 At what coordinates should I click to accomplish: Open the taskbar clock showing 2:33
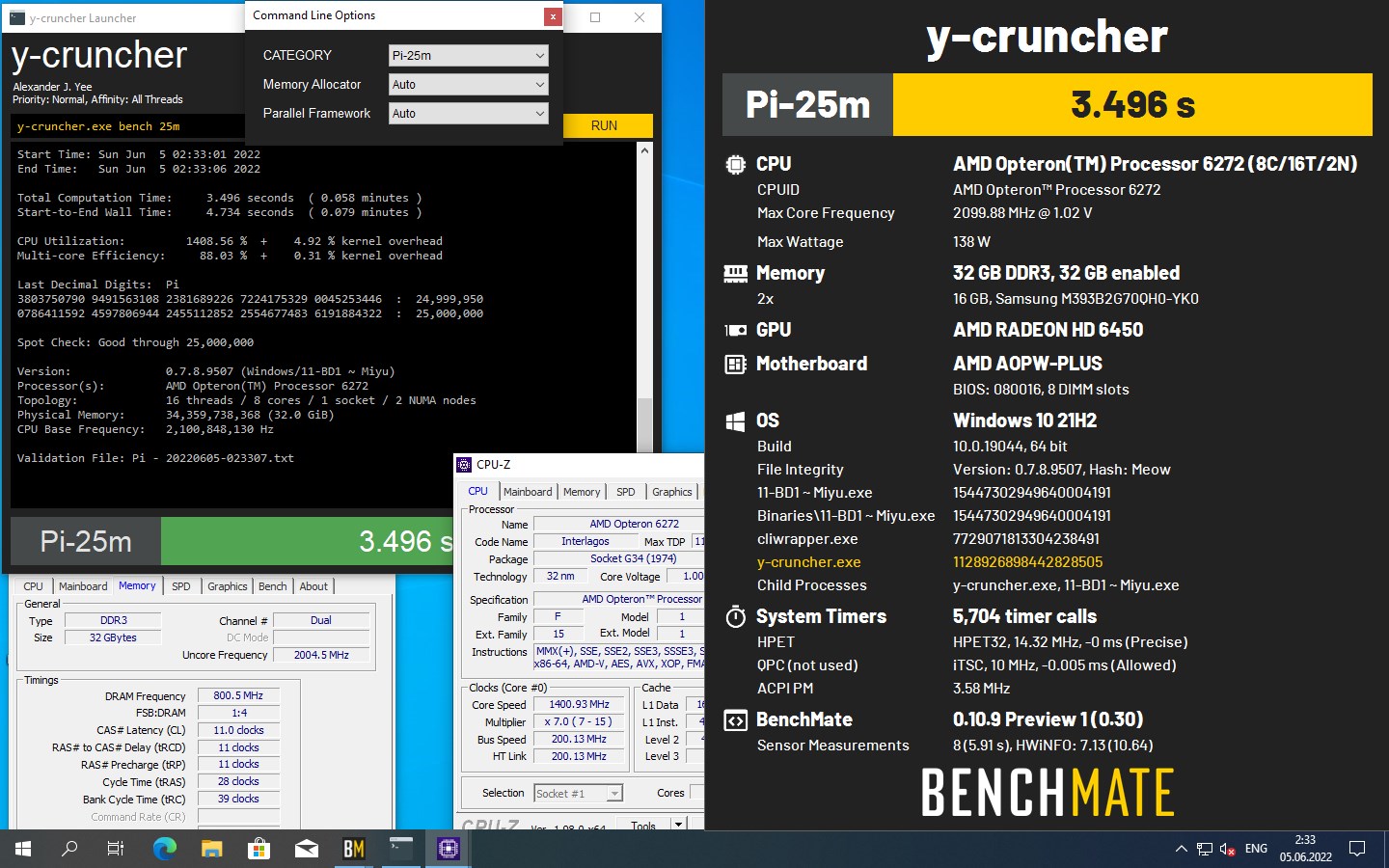tap(1305, 849)
